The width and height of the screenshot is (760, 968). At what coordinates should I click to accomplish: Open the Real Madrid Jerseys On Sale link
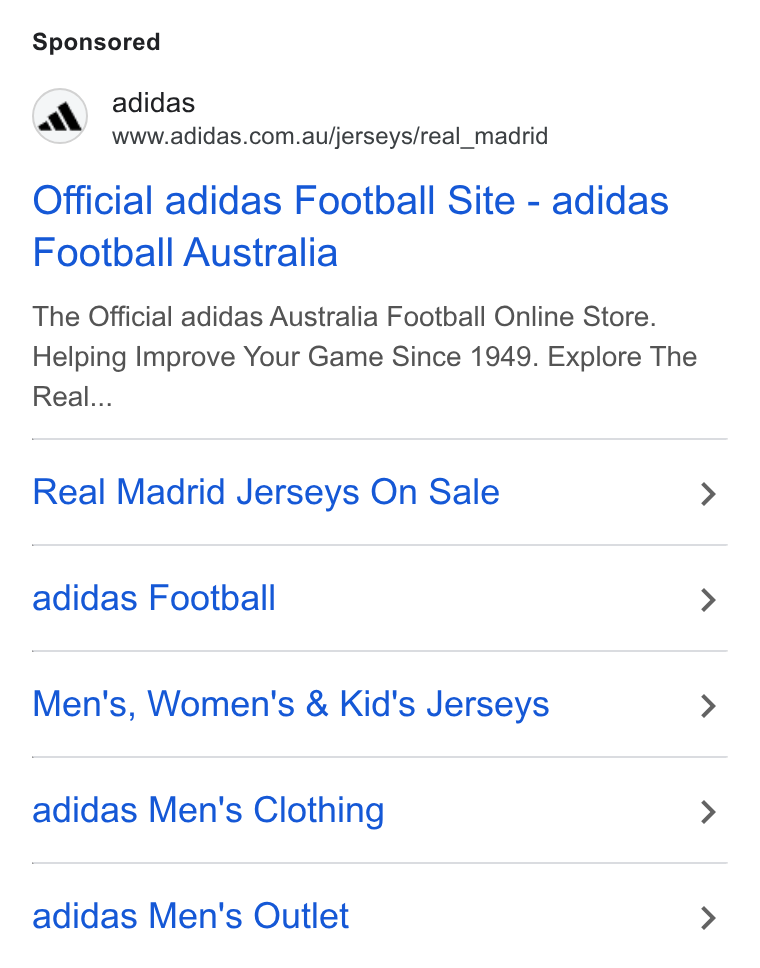click(266, 493)
